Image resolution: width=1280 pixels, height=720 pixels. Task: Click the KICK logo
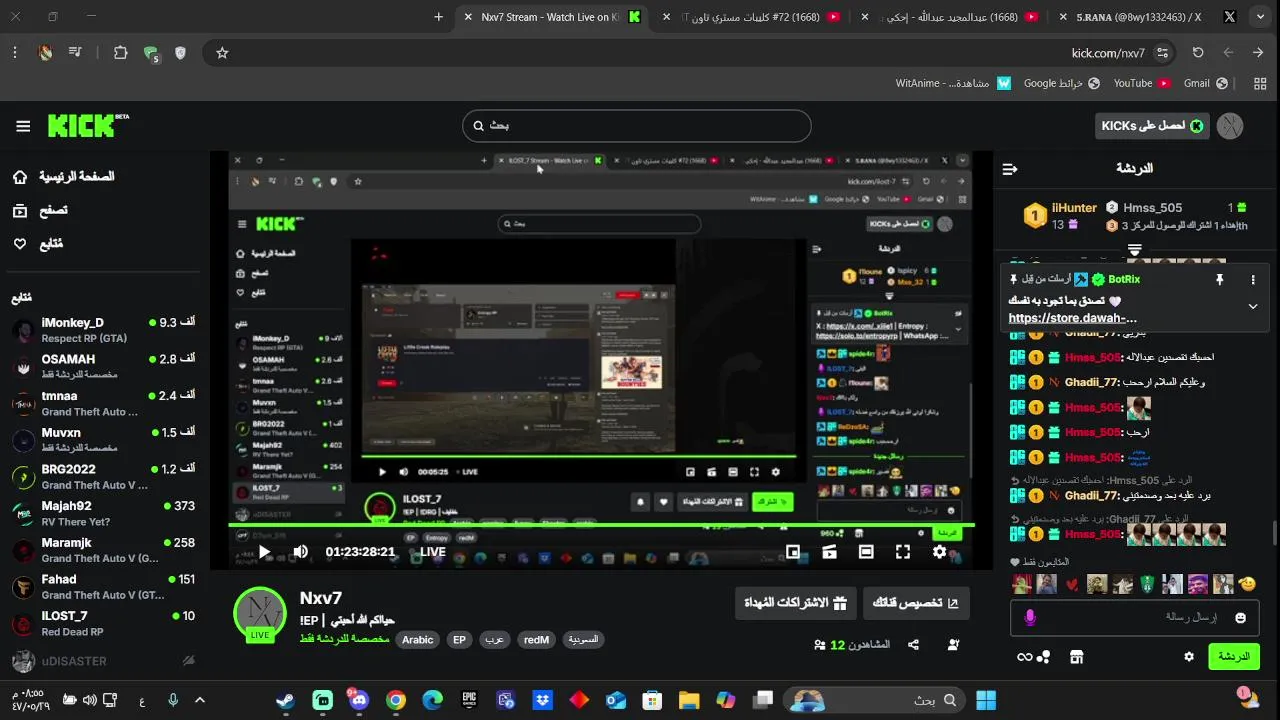pos(88,125)
